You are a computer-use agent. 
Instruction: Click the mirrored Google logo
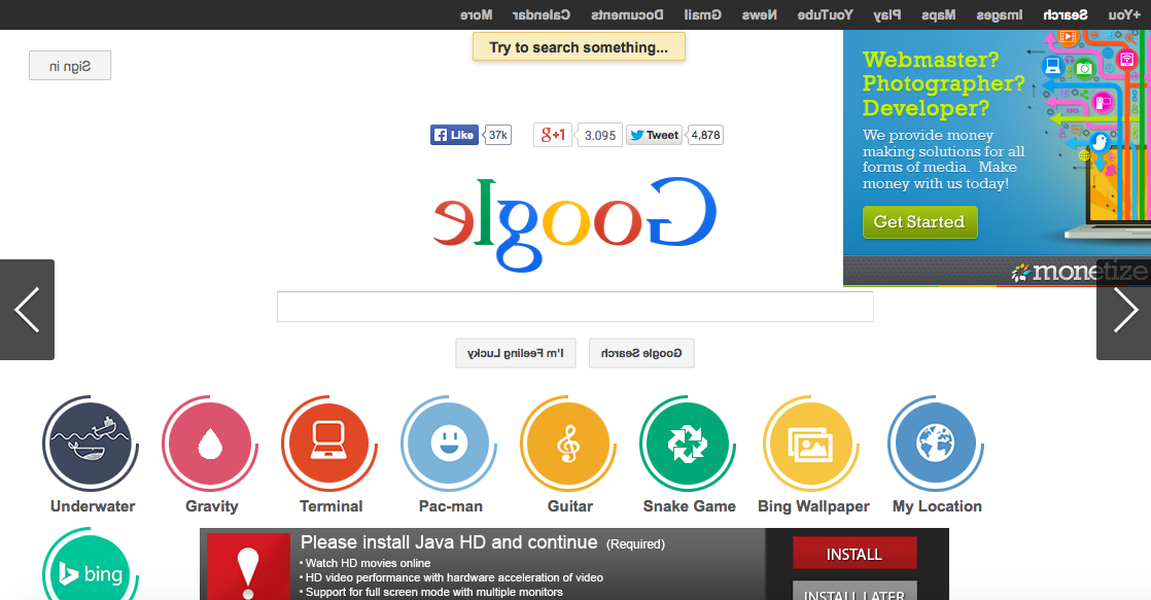pos(575,224)
